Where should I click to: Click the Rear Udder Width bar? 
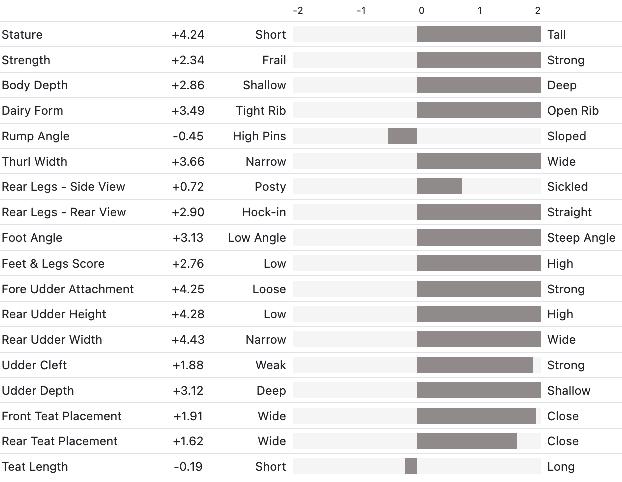click(478, 340)
